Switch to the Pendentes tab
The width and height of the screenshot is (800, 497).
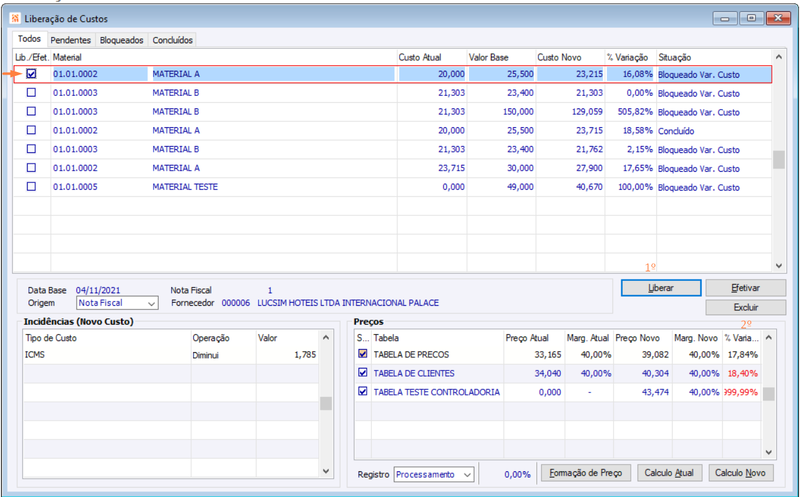point(70,40)
